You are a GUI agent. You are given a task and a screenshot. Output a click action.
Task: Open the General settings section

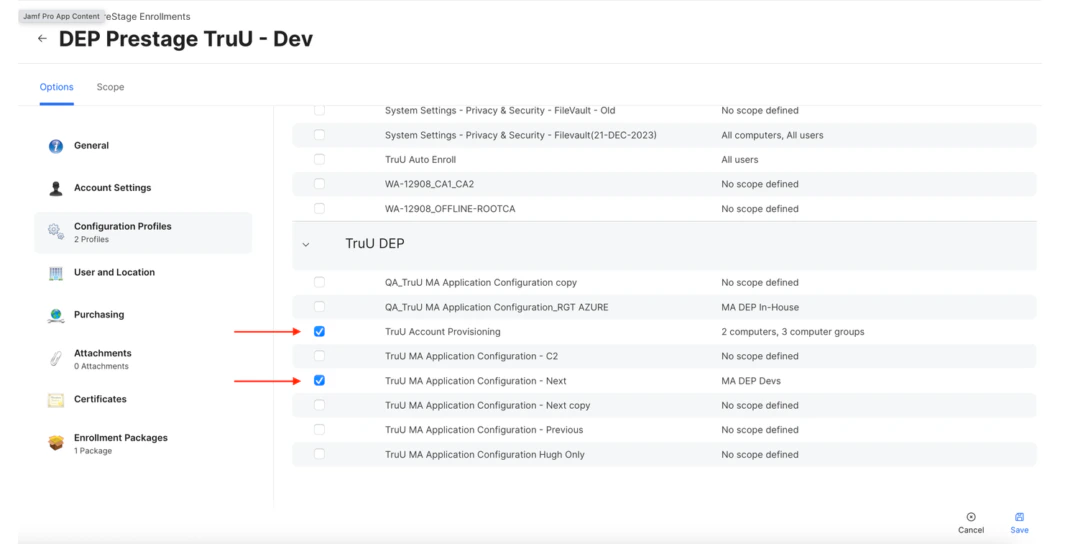coord(91,145)
